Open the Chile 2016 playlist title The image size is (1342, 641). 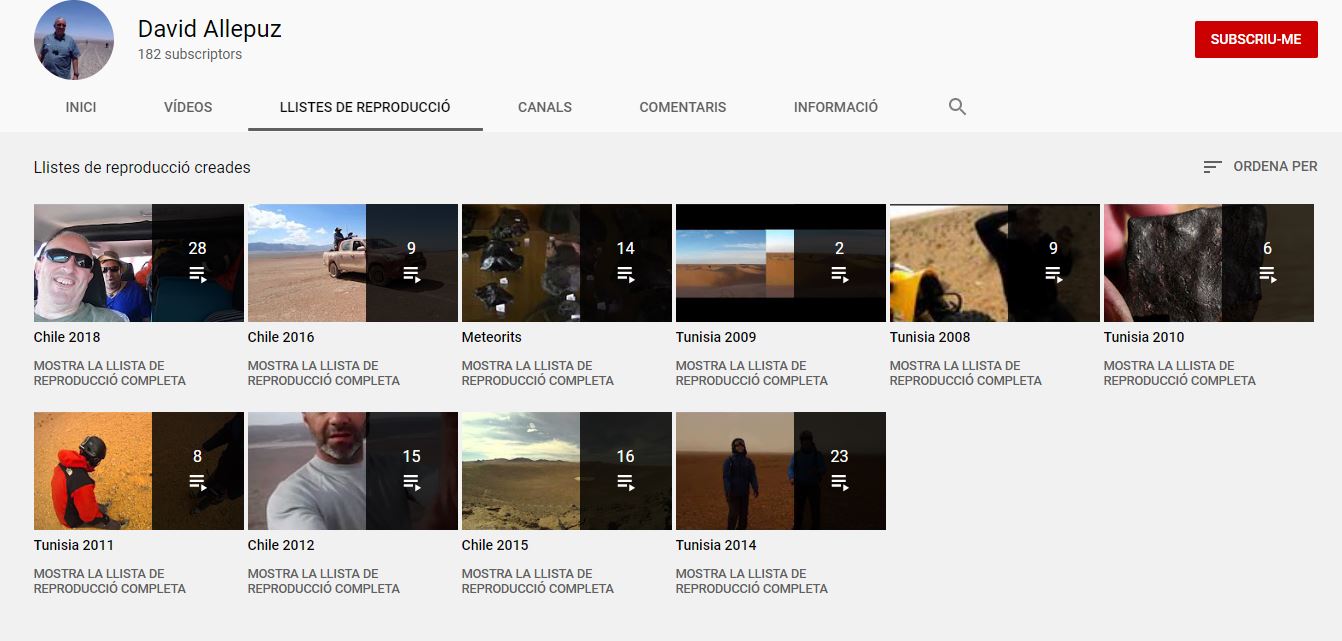pyautogui.click(x=281, y=337)
